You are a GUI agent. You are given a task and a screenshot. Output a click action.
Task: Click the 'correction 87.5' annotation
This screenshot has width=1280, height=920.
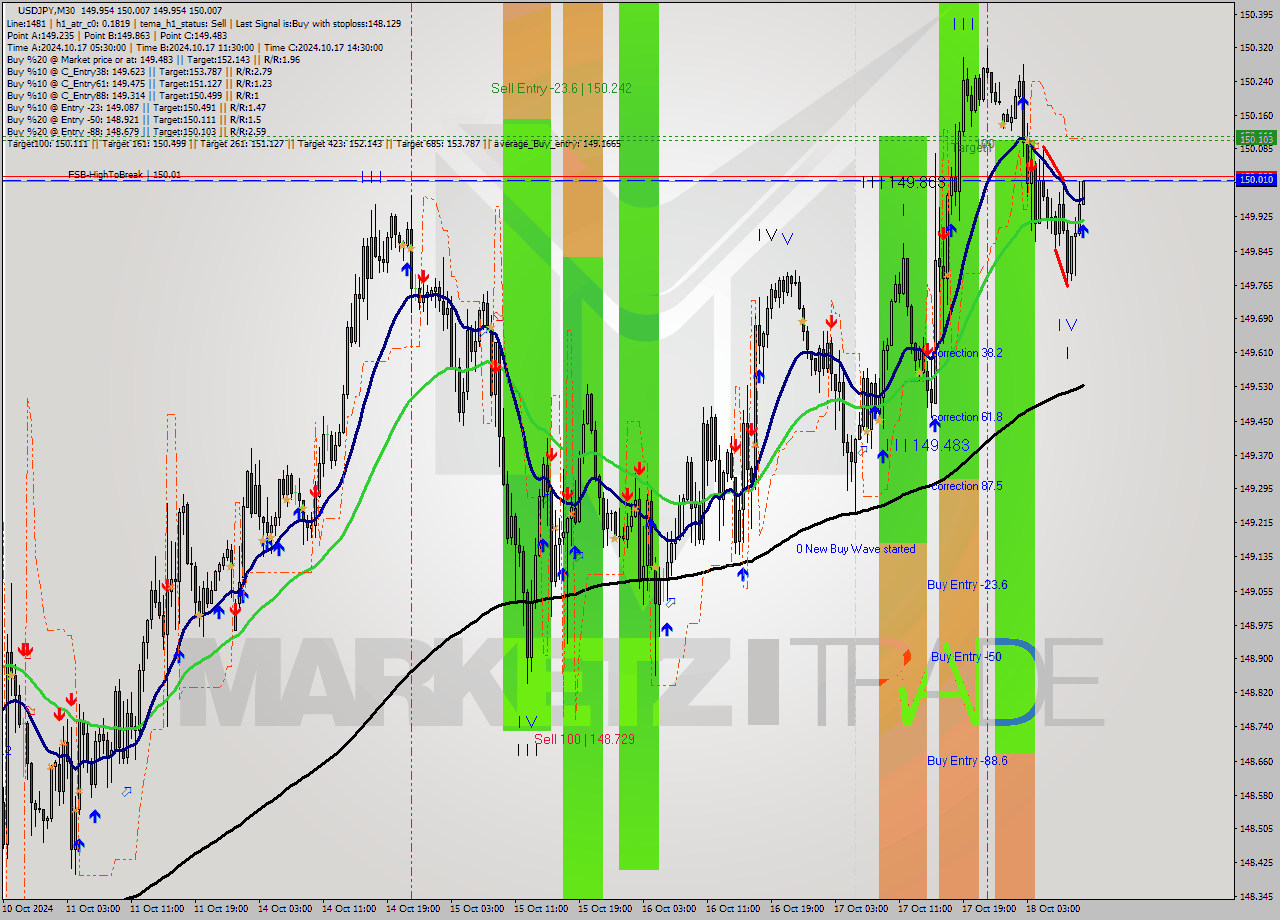coord(966,486)
